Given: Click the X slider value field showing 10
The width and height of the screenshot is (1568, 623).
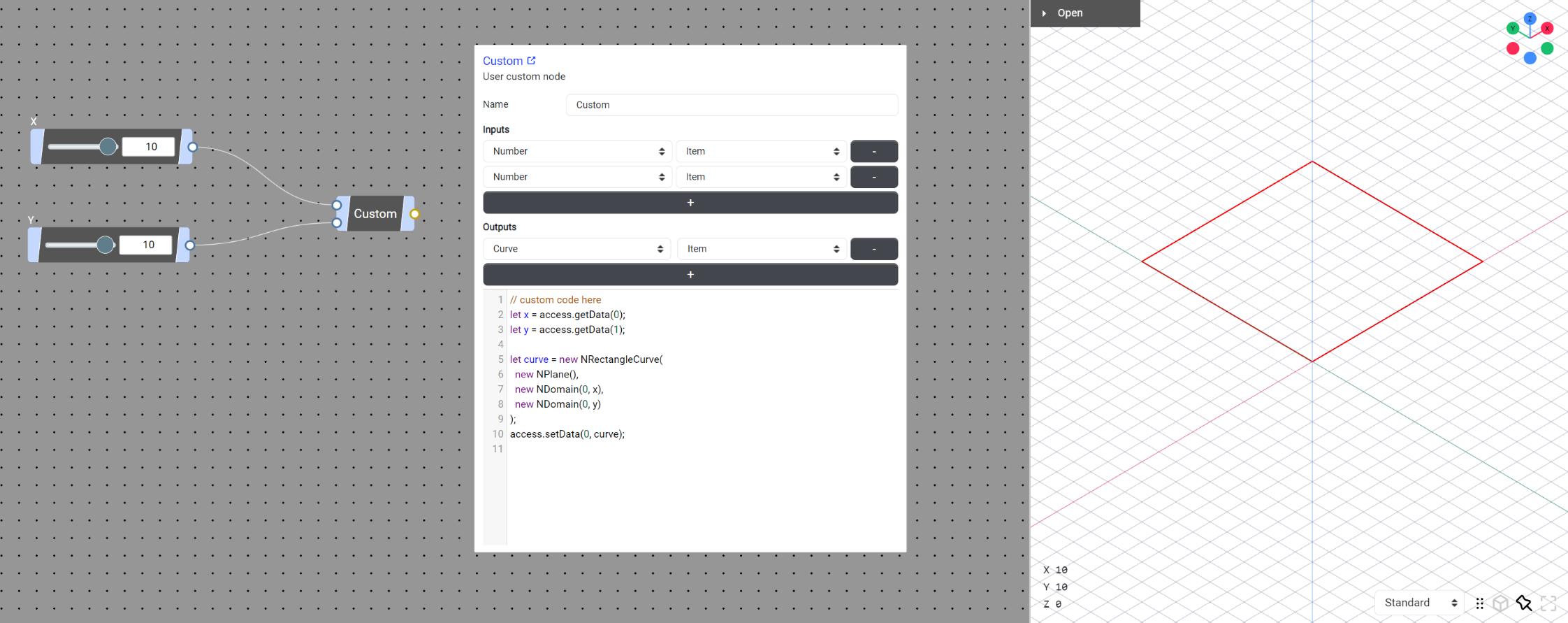Looking at the screenshot, I should (x=149, y=147).
